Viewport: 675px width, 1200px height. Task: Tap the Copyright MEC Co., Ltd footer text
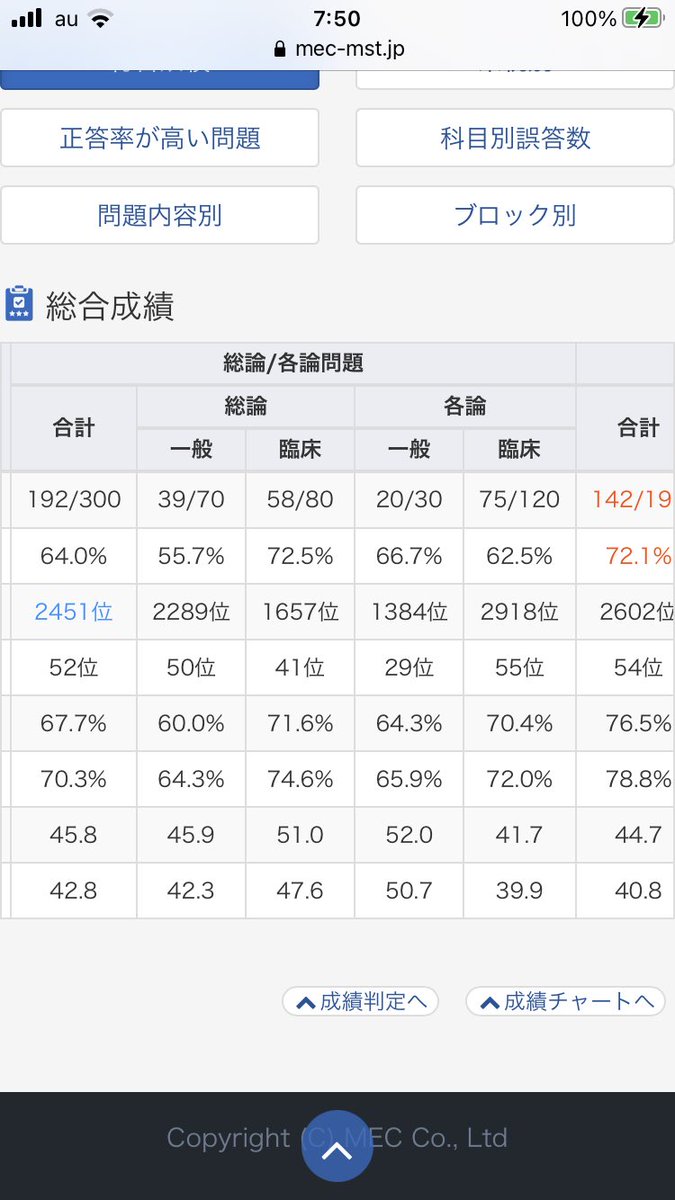337,1138
